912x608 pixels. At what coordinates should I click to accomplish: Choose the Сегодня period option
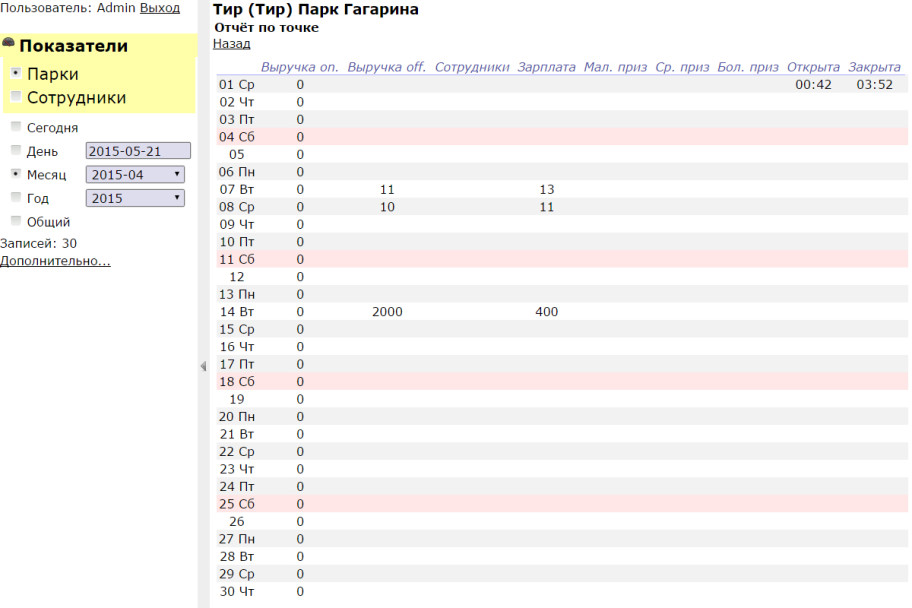[15, 128]
